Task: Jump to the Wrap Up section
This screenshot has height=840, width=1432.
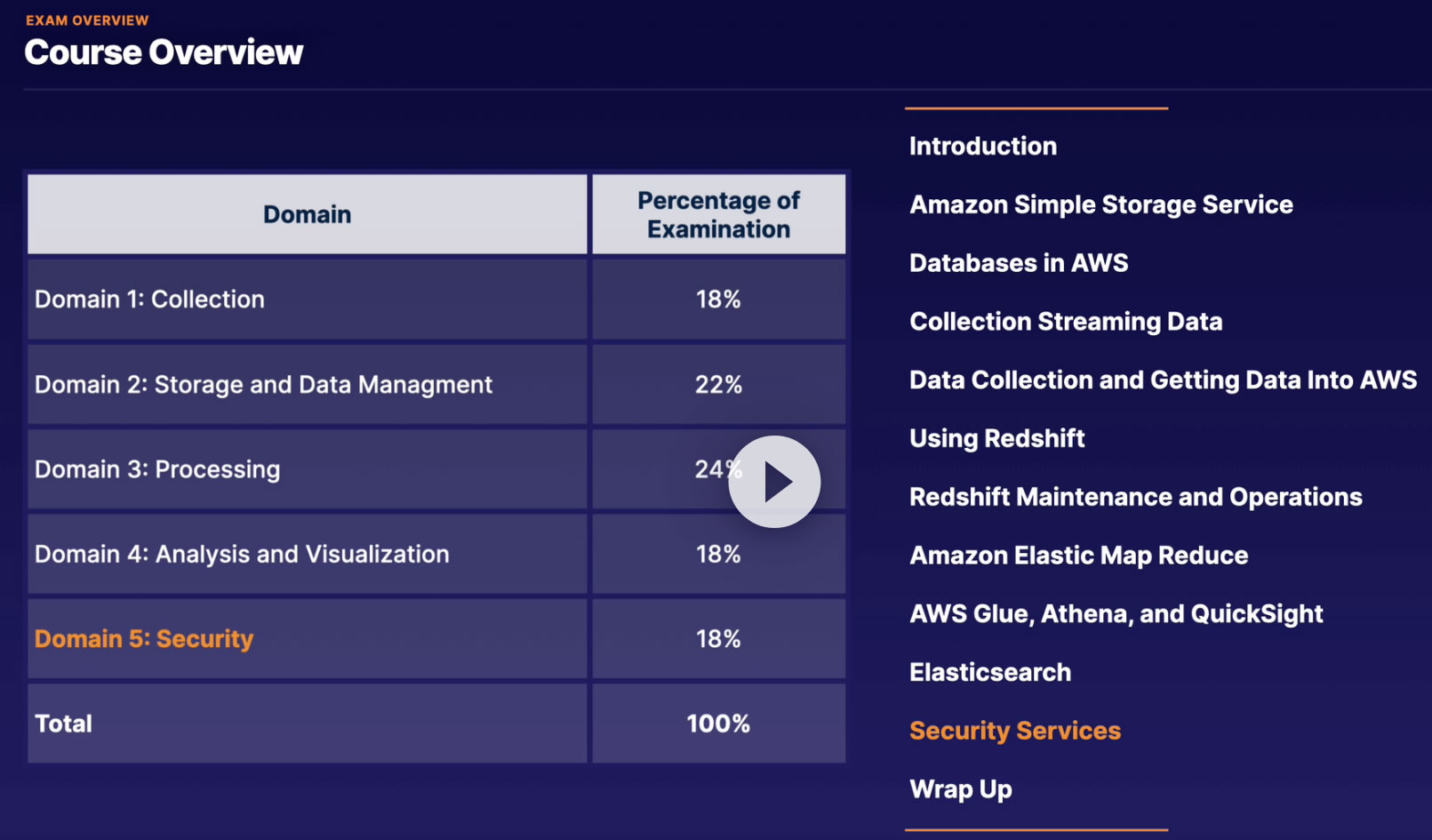Action: [960, 789]
